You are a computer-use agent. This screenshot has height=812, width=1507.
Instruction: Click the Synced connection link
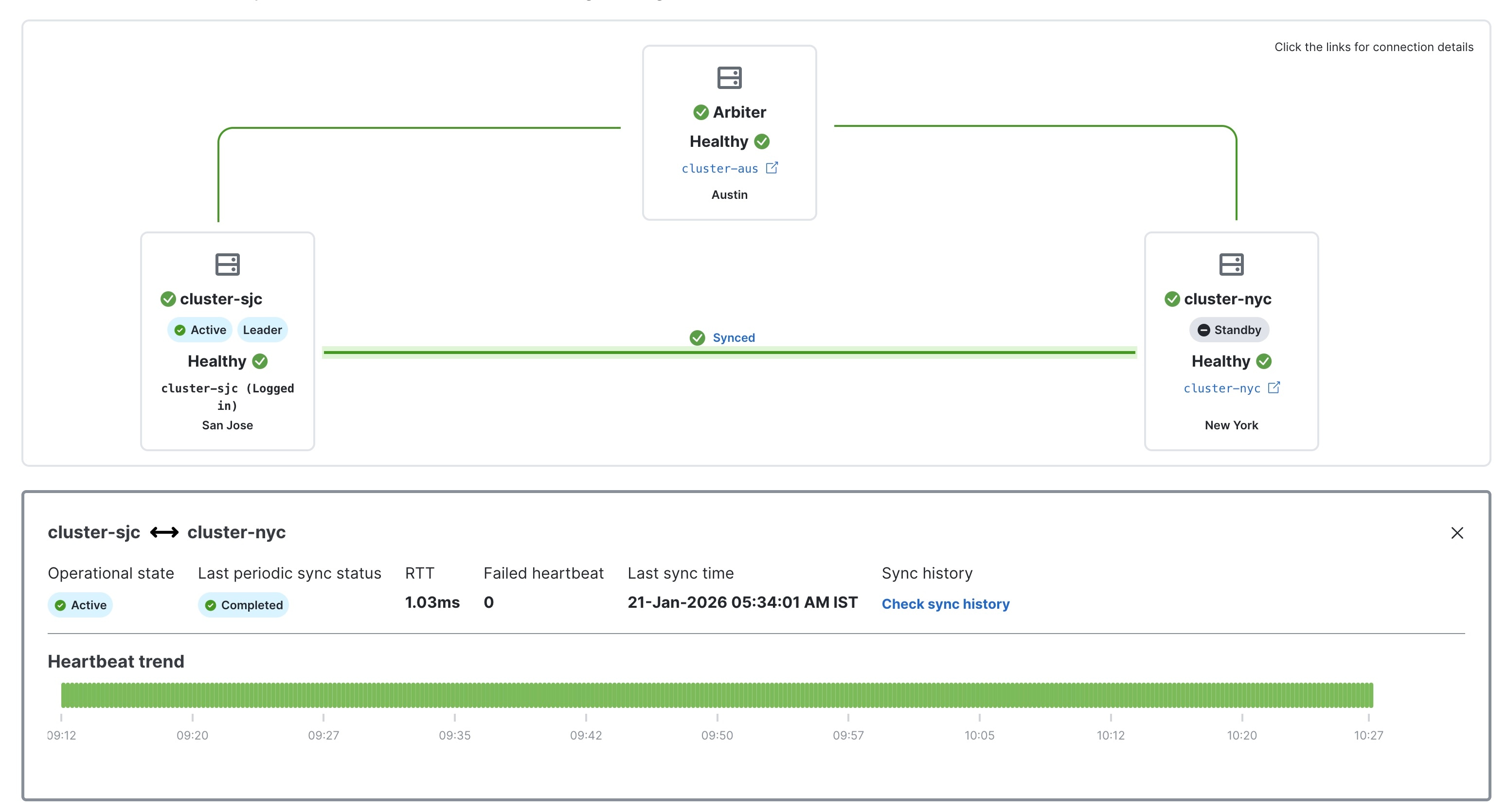pos(733,338)
